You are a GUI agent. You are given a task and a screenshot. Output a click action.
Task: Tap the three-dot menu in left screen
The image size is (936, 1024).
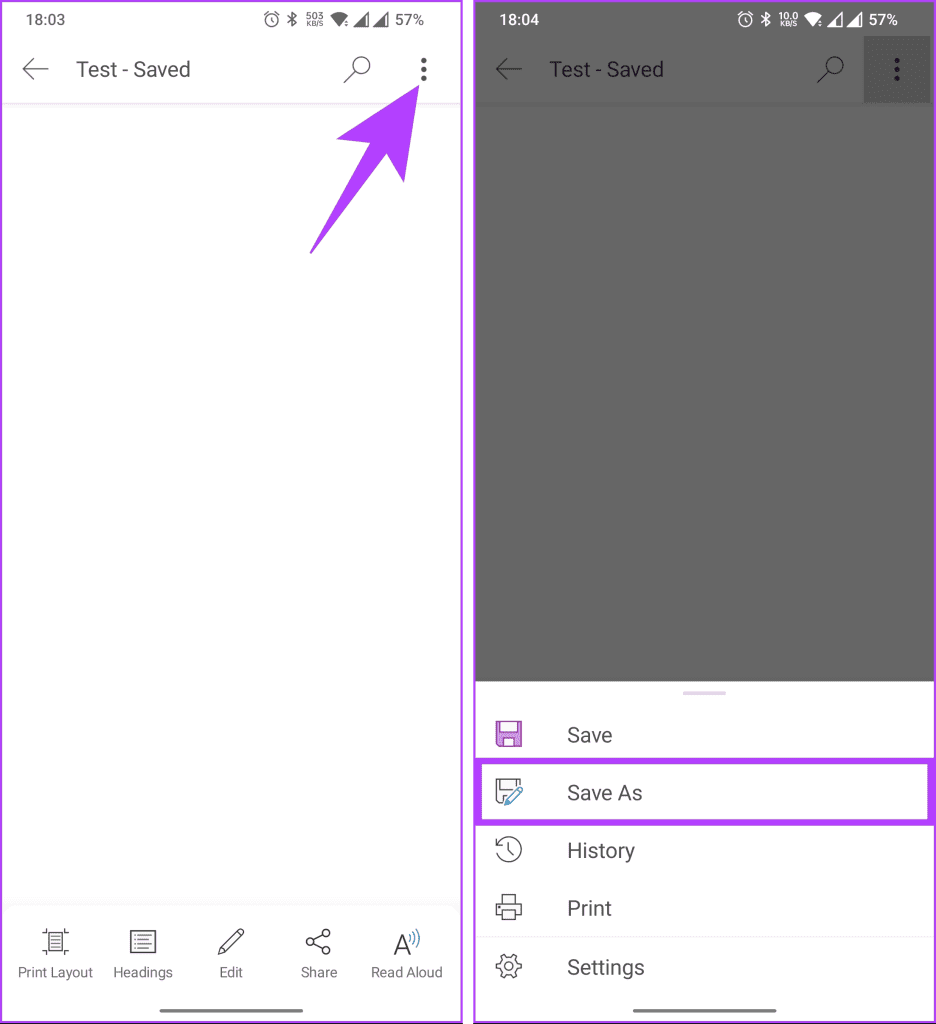tap(423, 69)
